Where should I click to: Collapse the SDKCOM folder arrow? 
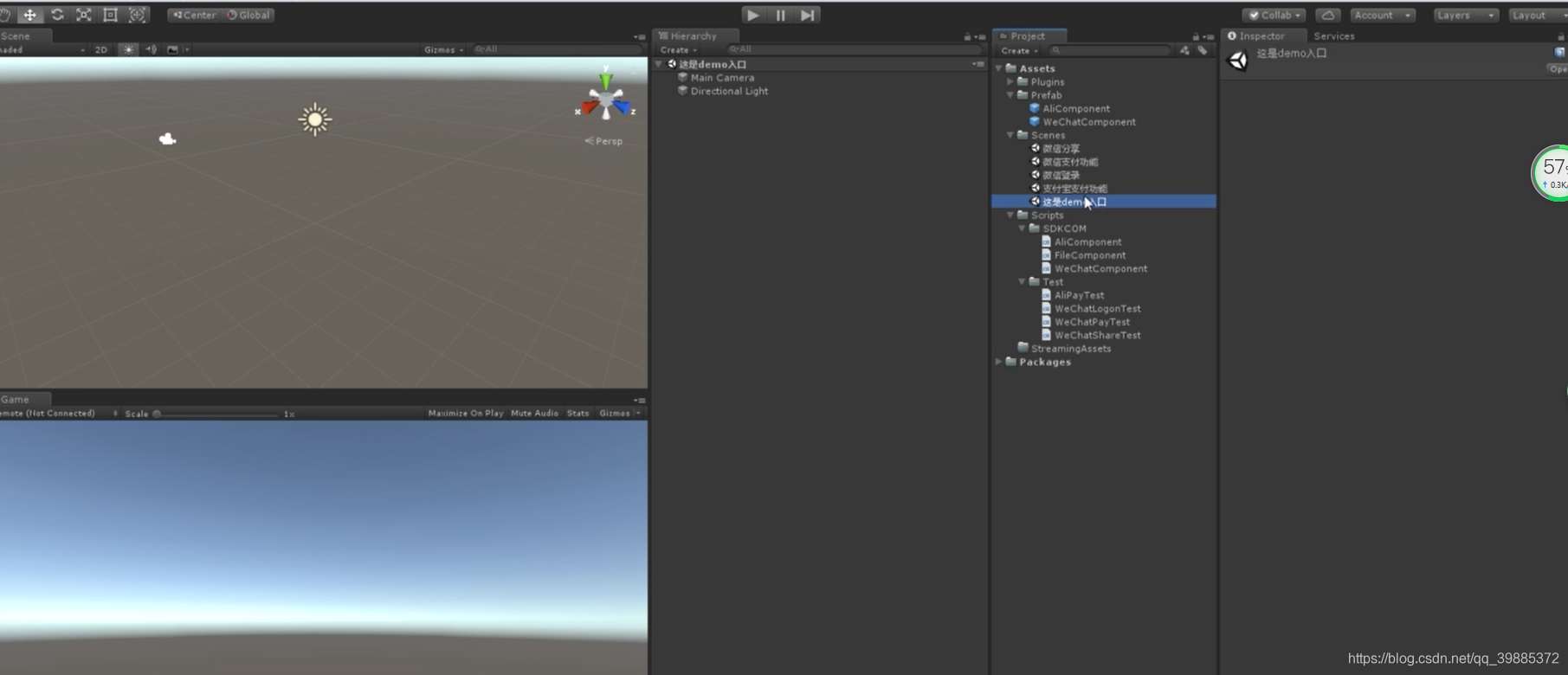[1023, 228]
